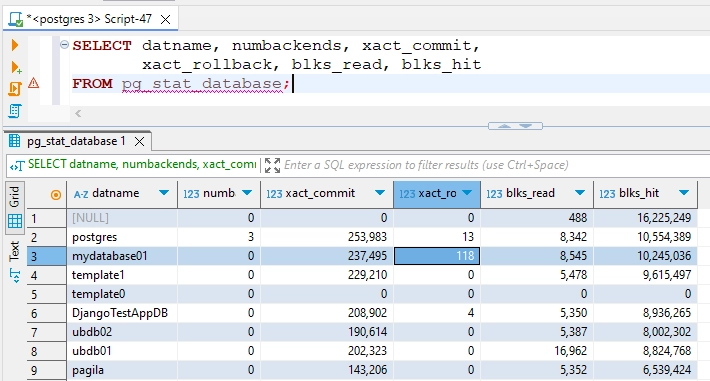Click the SQL query text icon in filter bar
This screenshot has height=381, width=710.
pos(17,165)
